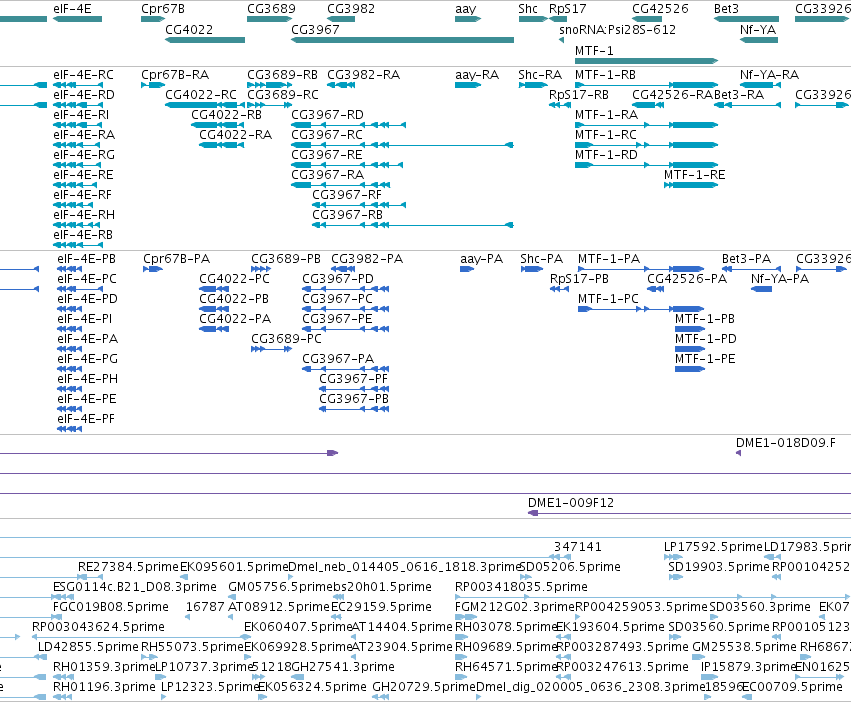Click protein eIF-4E-PF label
The height and width of the screenshot is (702, 851).
(x=86, y=419)
